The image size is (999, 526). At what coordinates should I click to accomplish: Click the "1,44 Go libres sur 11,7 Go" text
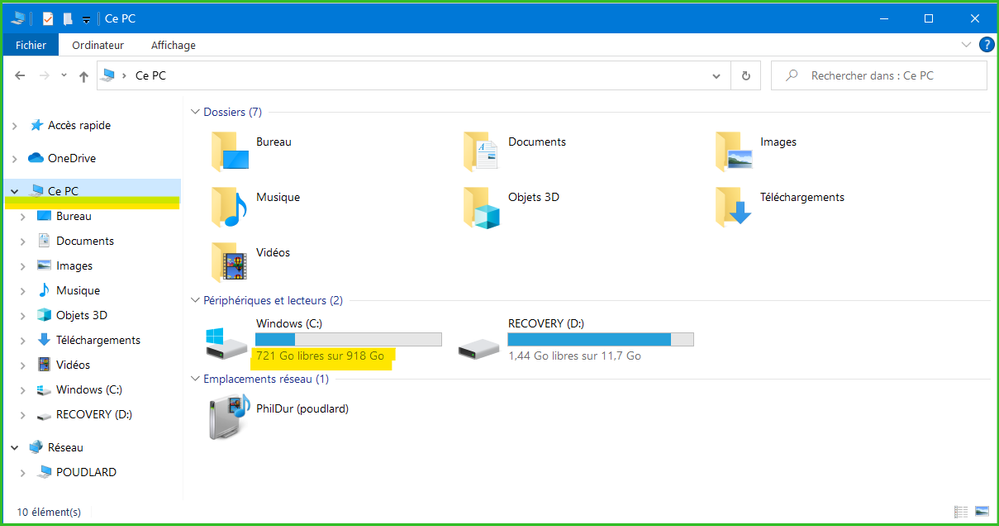575,356
